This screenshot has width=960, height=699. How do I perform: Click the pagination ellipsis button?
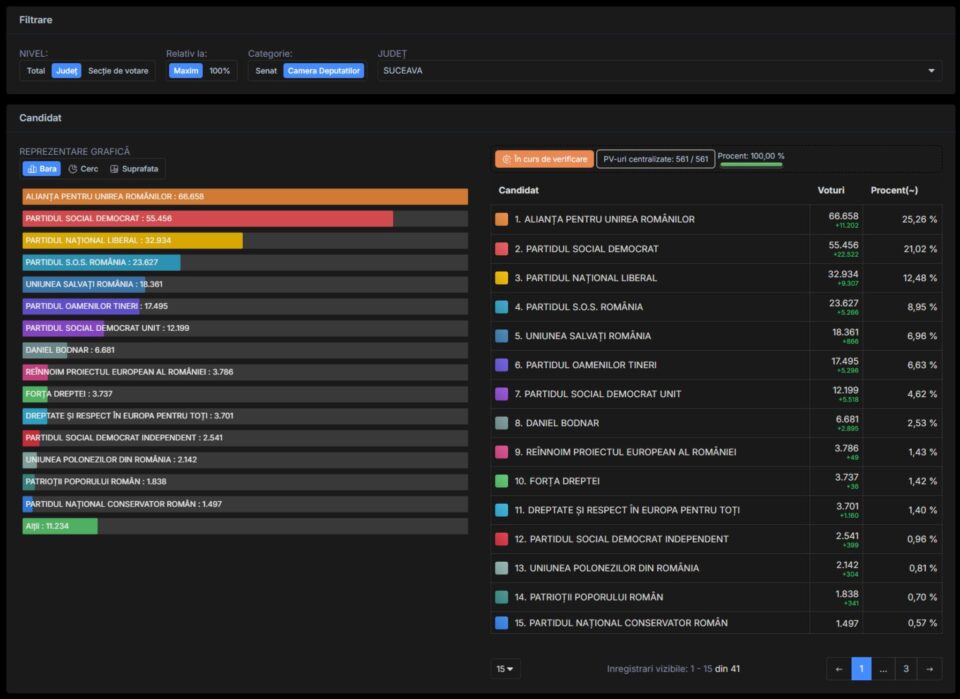[x=883, y=669]
